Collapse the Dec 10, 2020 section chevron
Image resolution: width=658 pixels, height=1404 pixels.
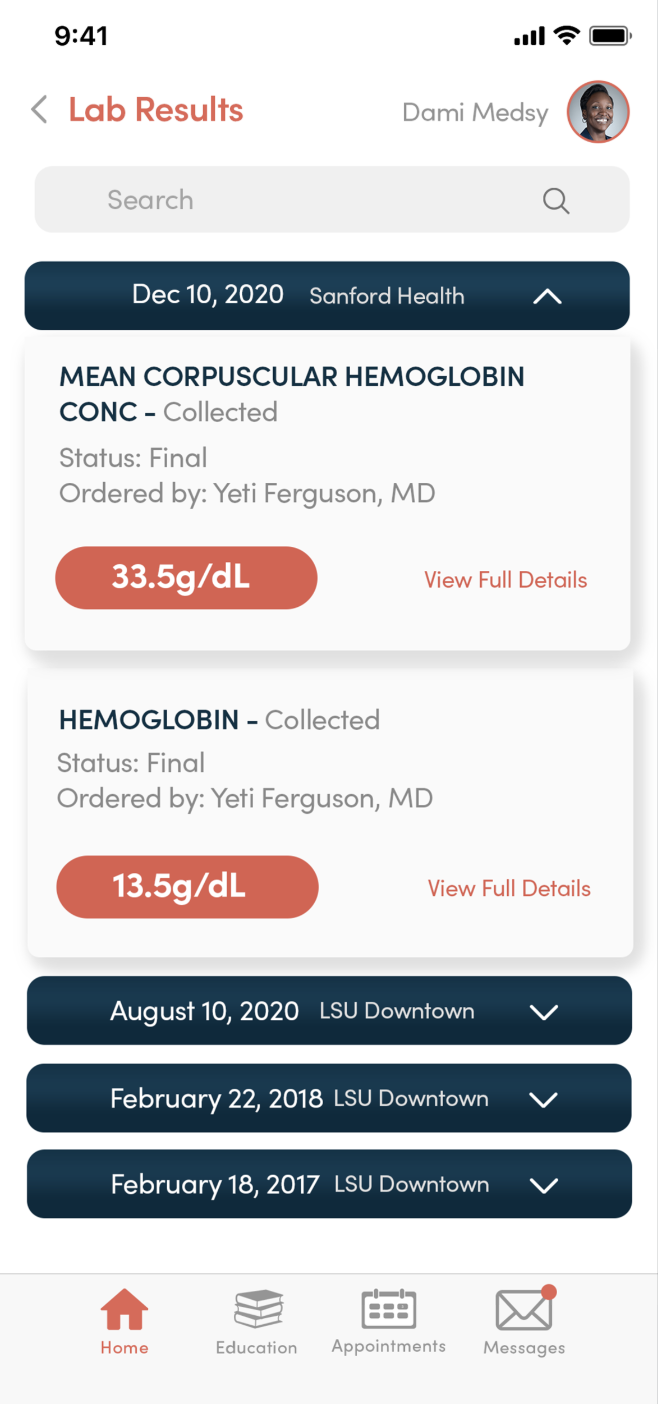(x=547, y=297)
